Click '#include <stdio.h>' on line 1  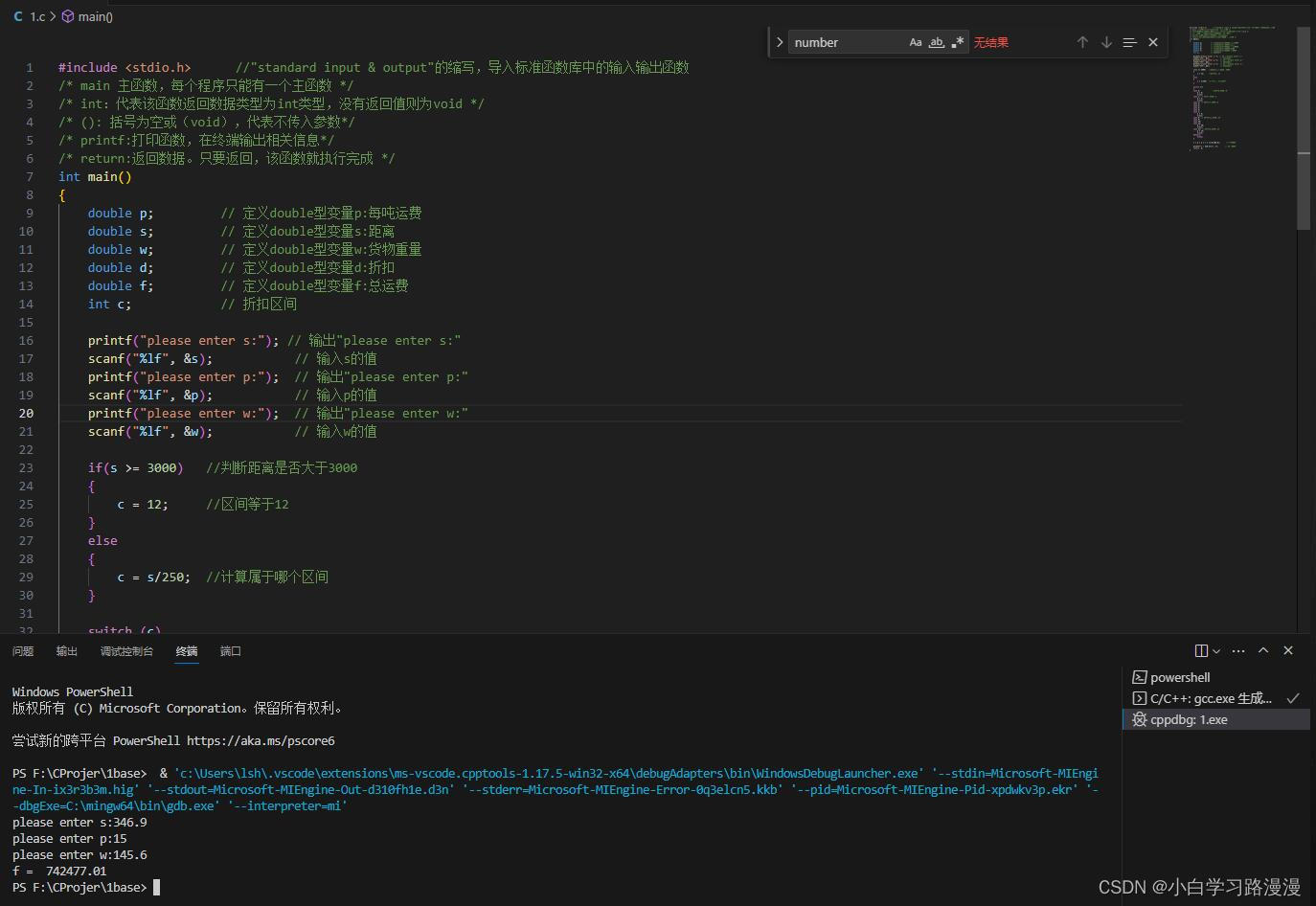125,68
